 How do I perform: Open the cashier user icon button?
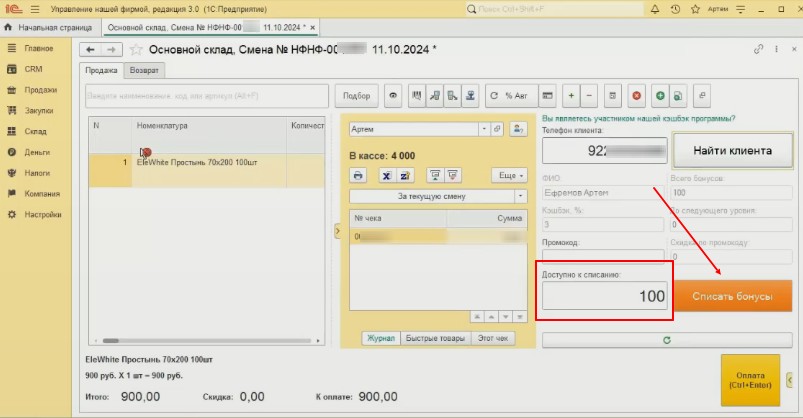tap(518, 129)
